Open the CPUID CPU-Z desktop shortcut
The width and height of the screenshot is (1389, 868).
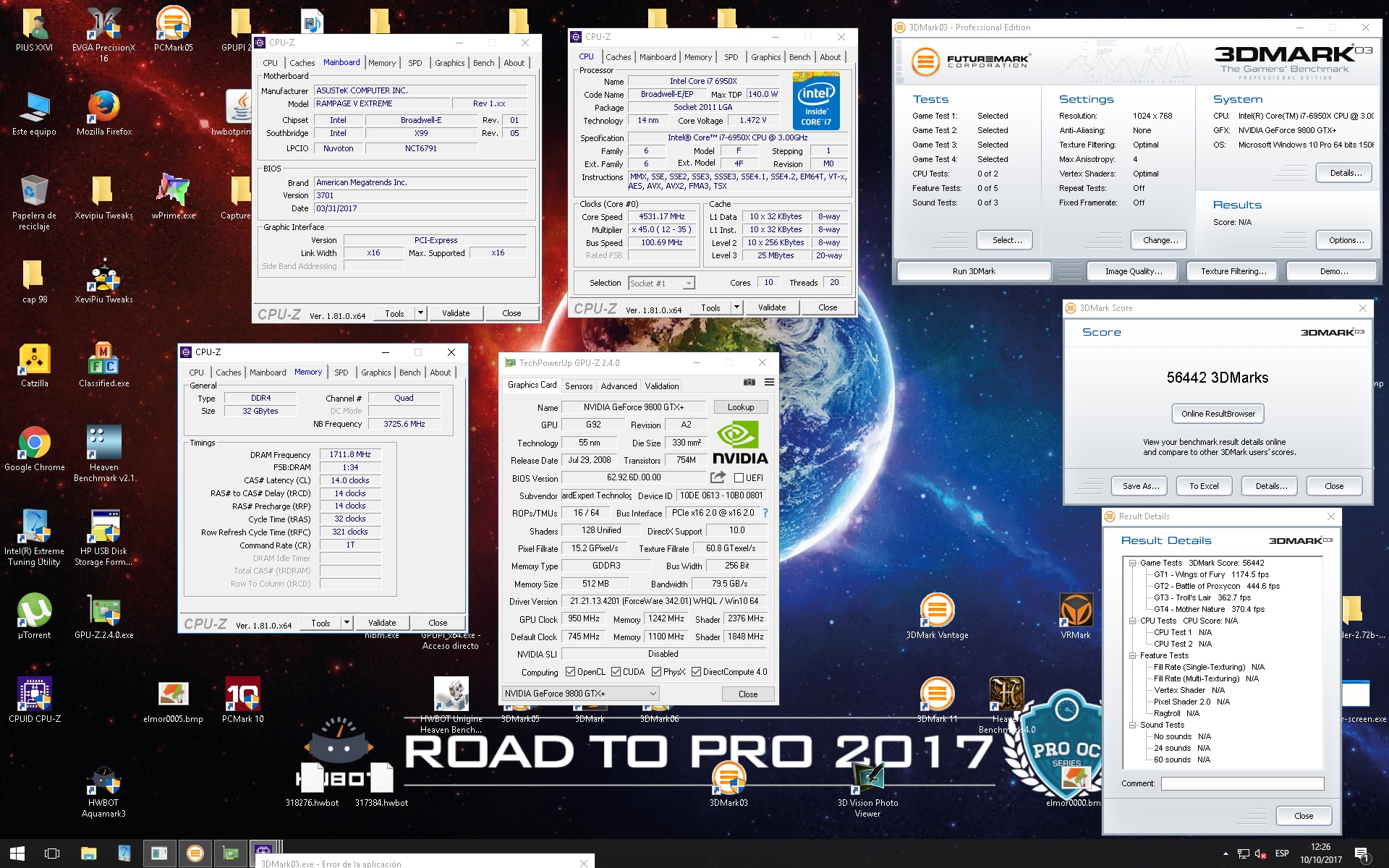[x=35, y=700]
